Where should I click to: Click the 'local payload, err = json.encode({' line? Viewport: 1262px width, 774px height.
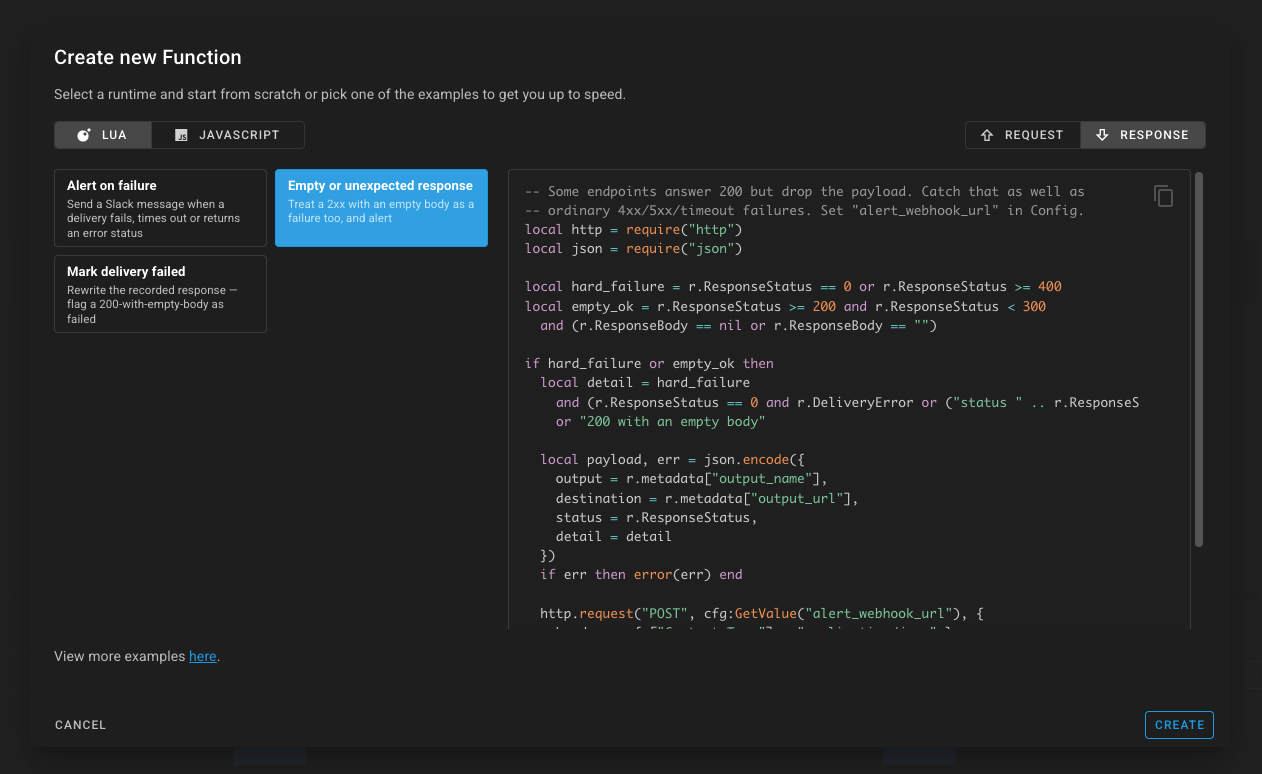[672, 460]
